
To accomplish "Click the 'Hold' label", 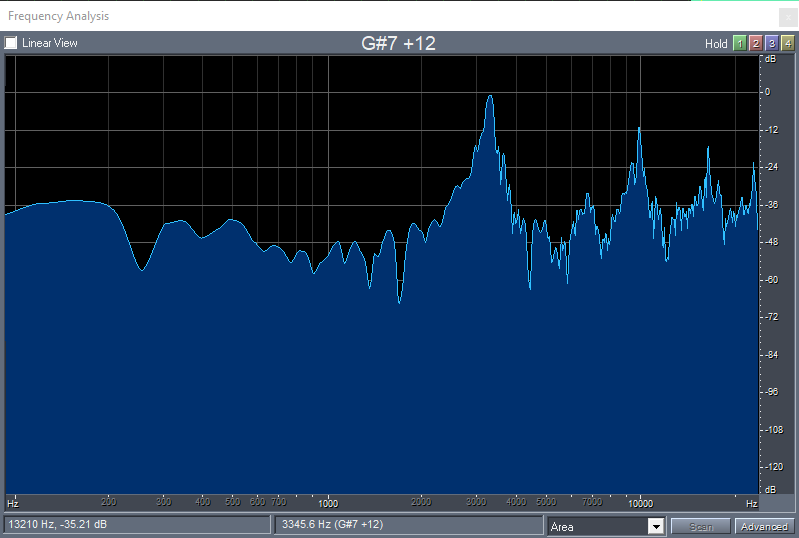I will pos(716,44).
